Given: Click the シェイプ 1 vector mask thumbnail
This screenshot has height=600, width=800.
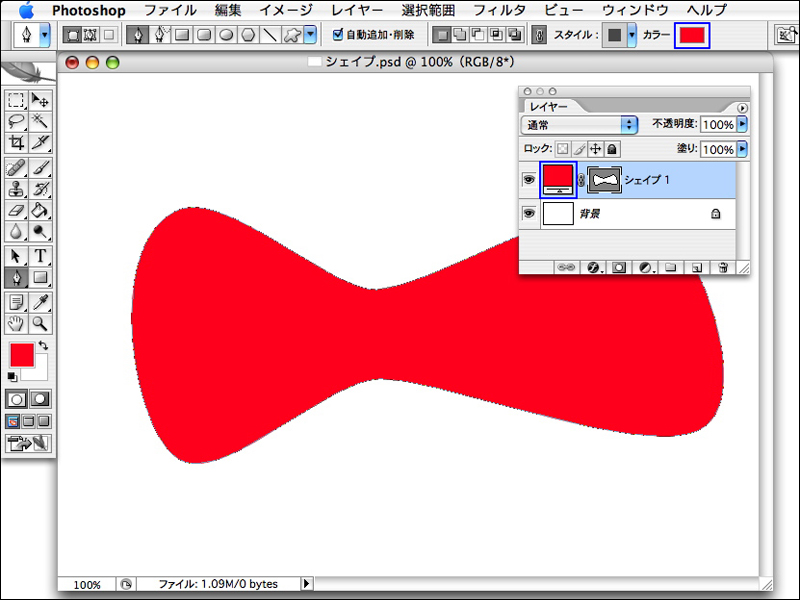Looking at the screenshot, I should [x=603, y=180].
